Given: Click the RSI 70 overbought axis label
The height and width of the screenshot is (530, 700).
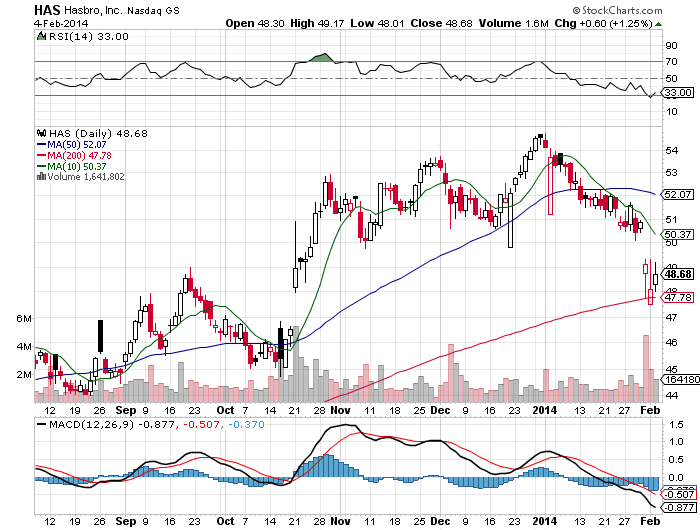Looking at the screenshot, I should [671, 62].
